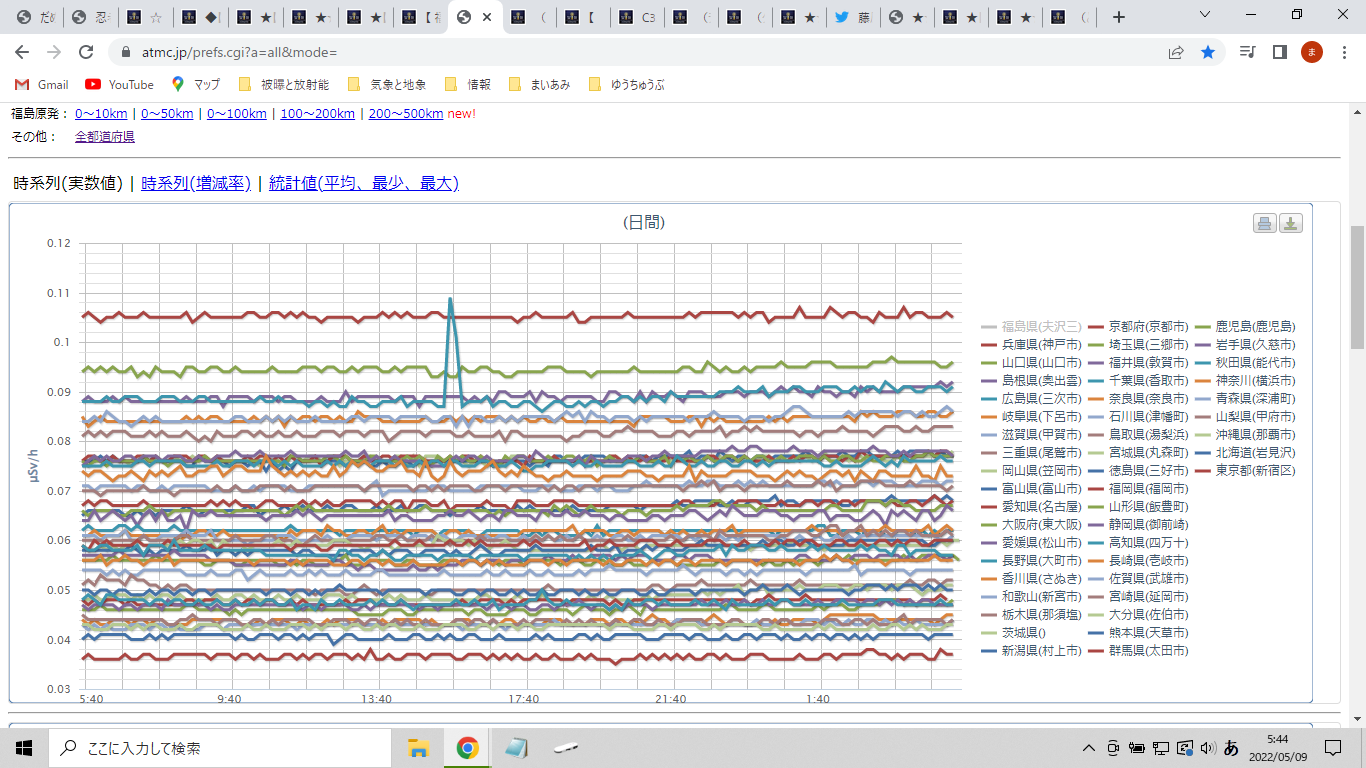Click the page's vertical scrollbar thumb
Viewport: 1366px width, 768px height.
coord(1357,287)
